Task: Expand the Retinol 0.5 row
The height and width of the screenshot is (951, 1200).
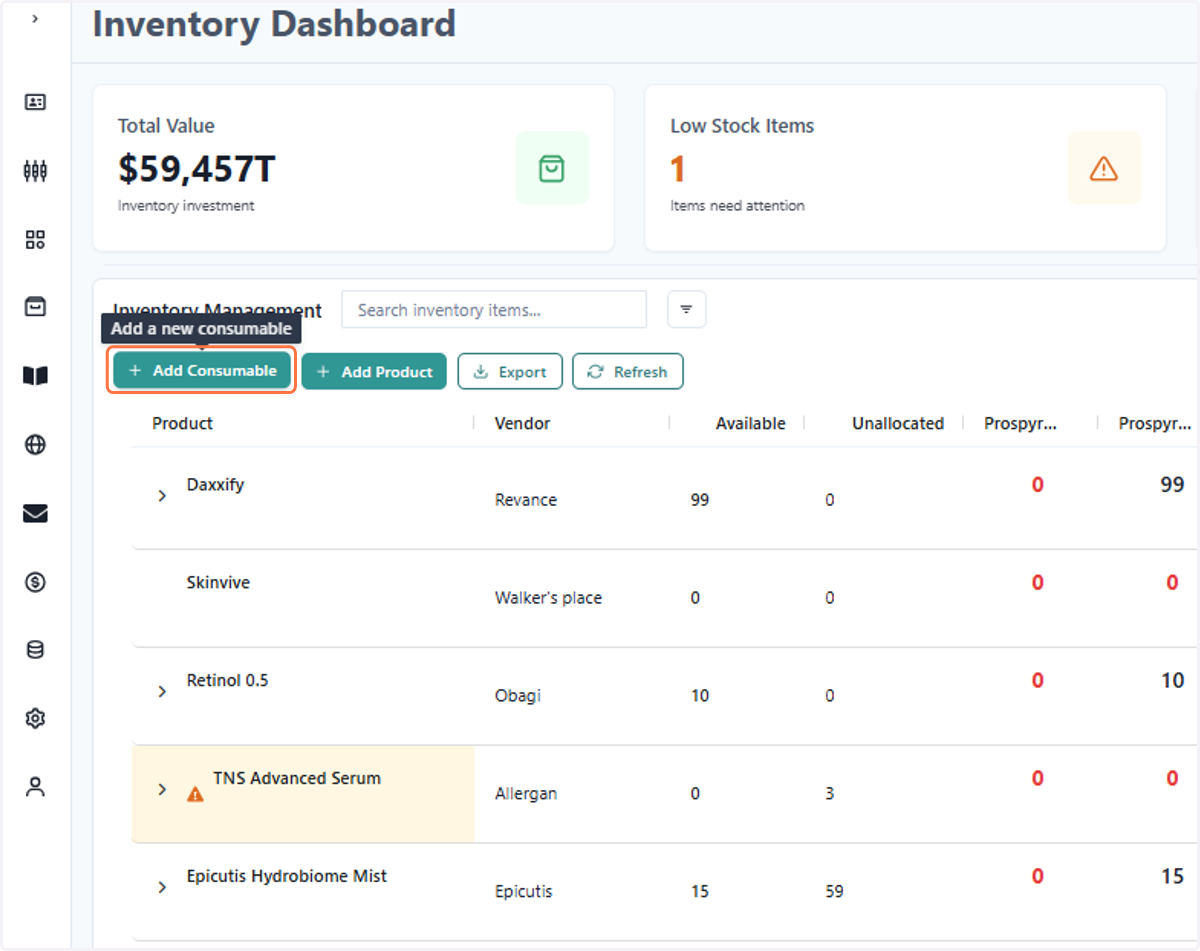Action: [x=162, y=691]
